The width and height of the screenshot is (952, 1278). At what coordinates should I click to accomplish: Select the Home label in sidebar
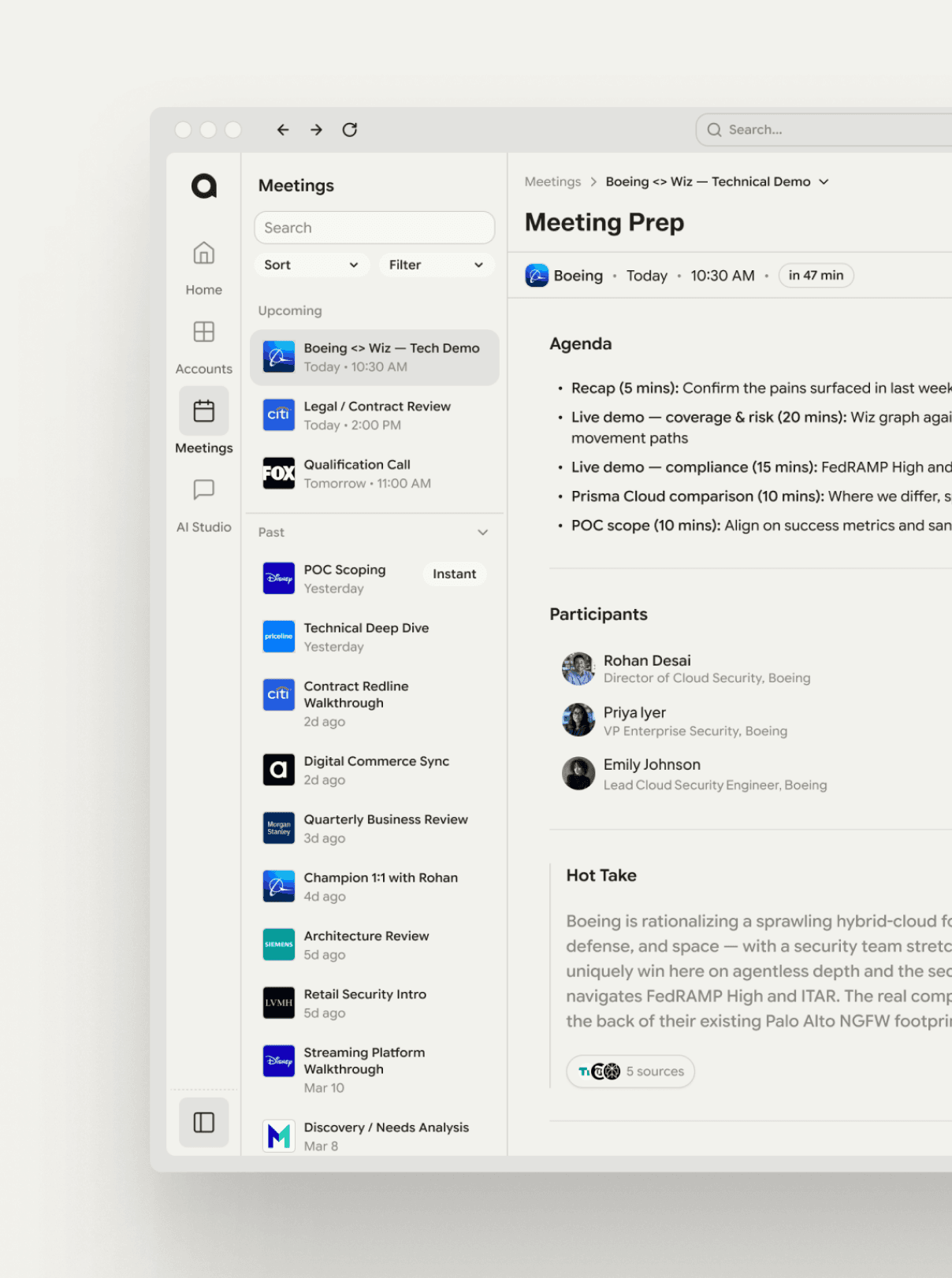coord(204,290)
